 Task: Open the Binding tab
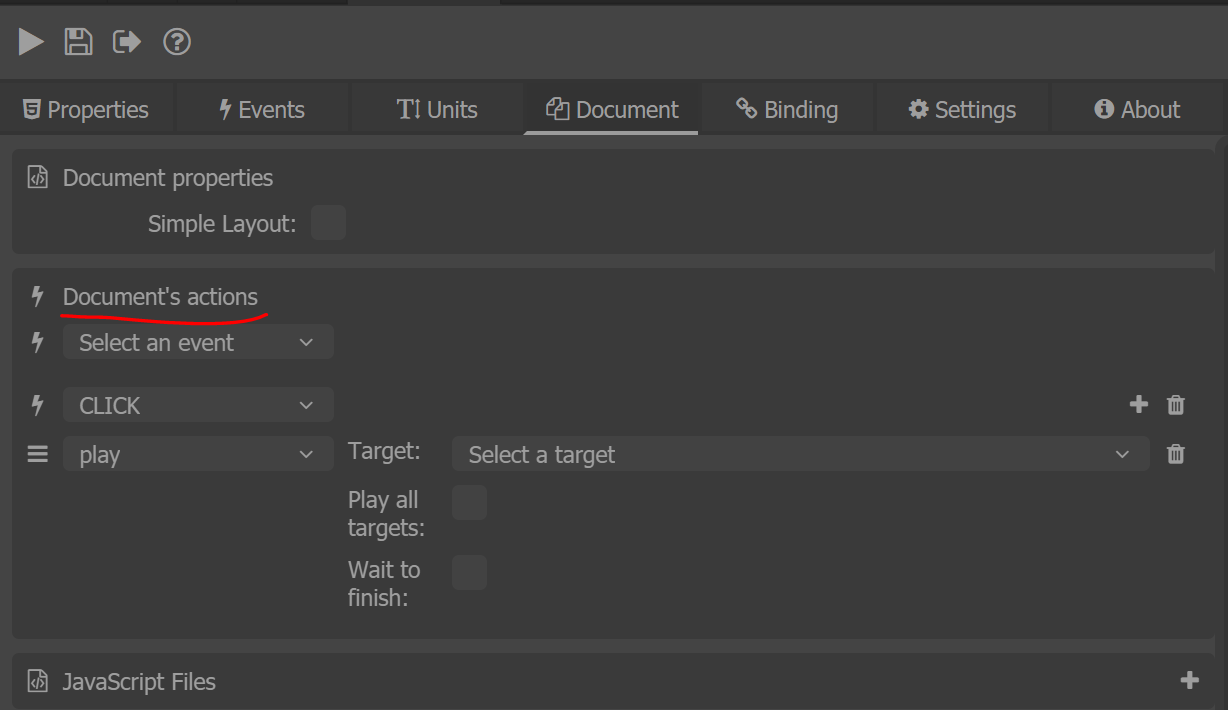click(787, 110)
